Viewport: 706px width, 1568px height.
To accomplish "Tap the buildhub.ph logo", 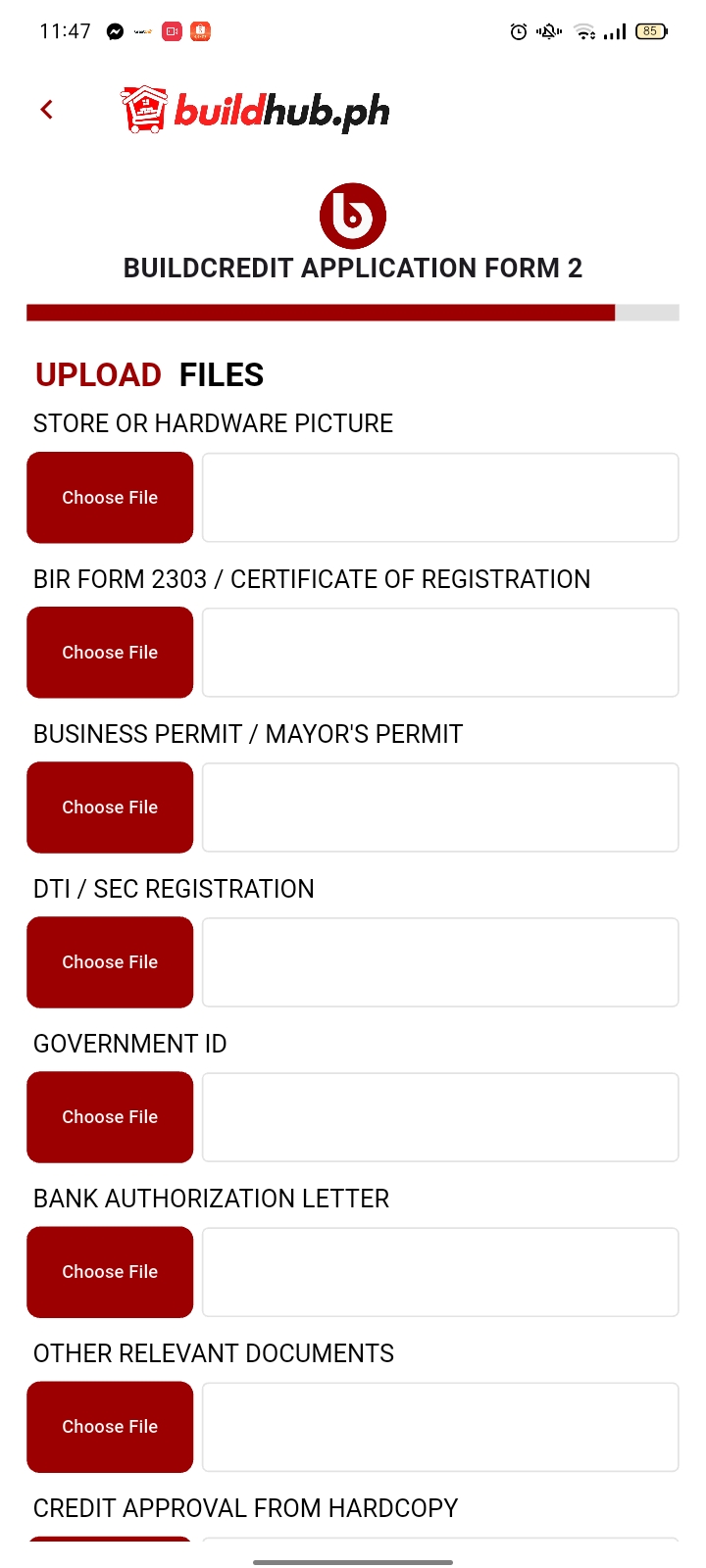I will 255,111.
